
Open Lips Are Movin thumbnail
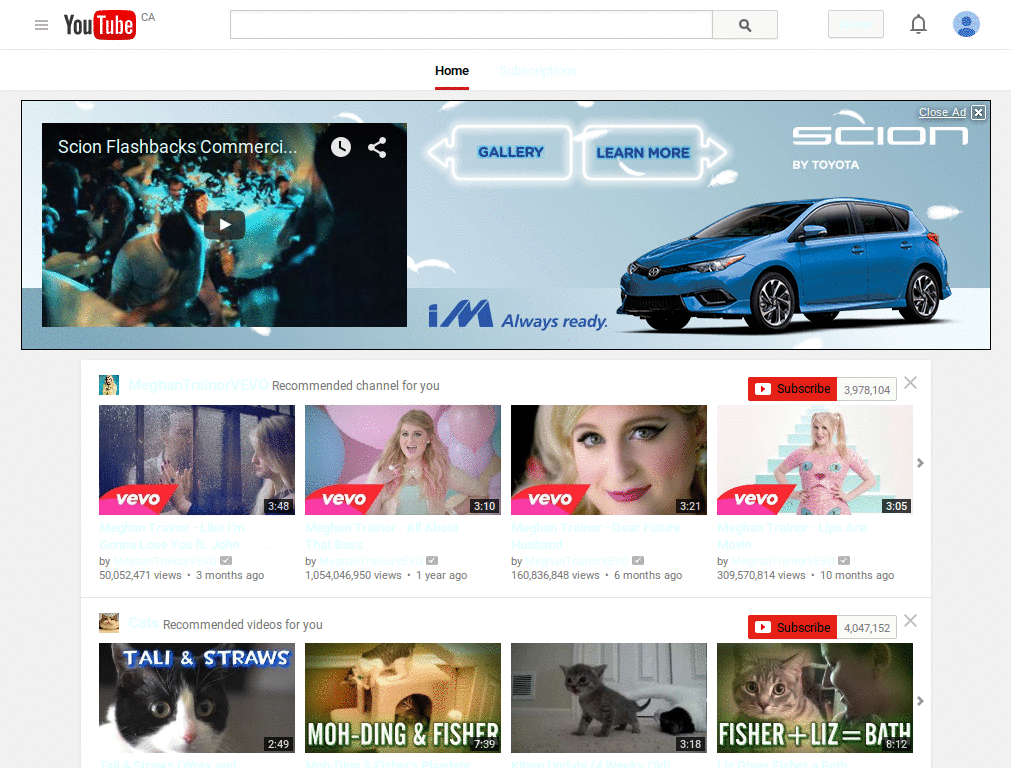(x=815, y=460)
